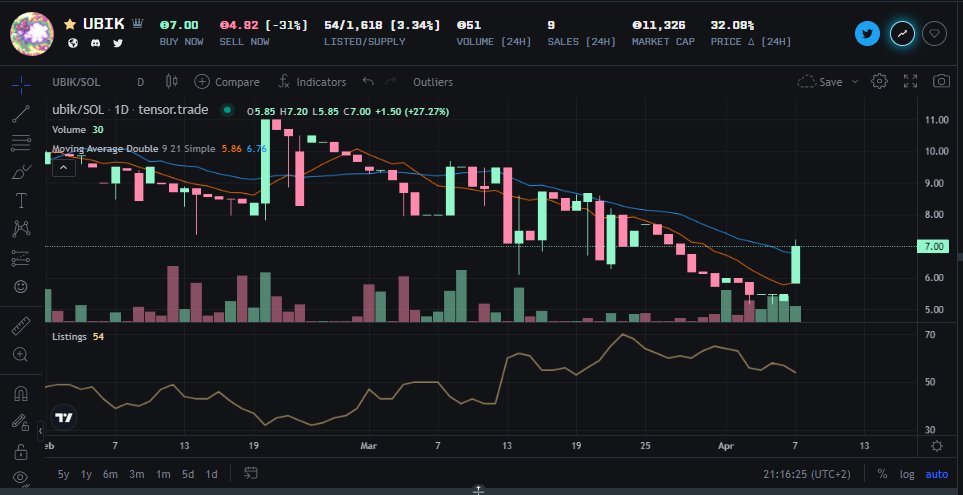The width and height of the screenshot is (963, 495).
Task: Open chart settings gear
Action: (879, 81)
